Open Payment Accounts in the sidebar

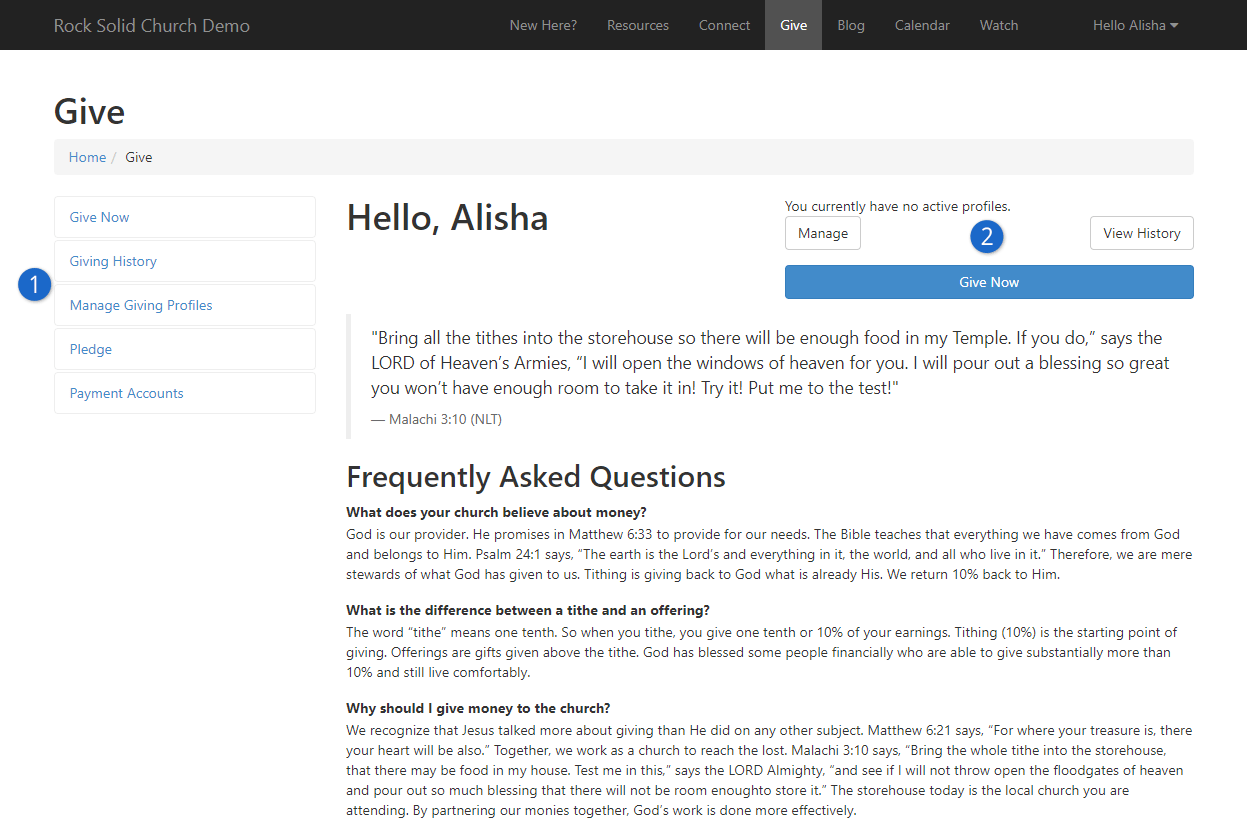(185, 393)
